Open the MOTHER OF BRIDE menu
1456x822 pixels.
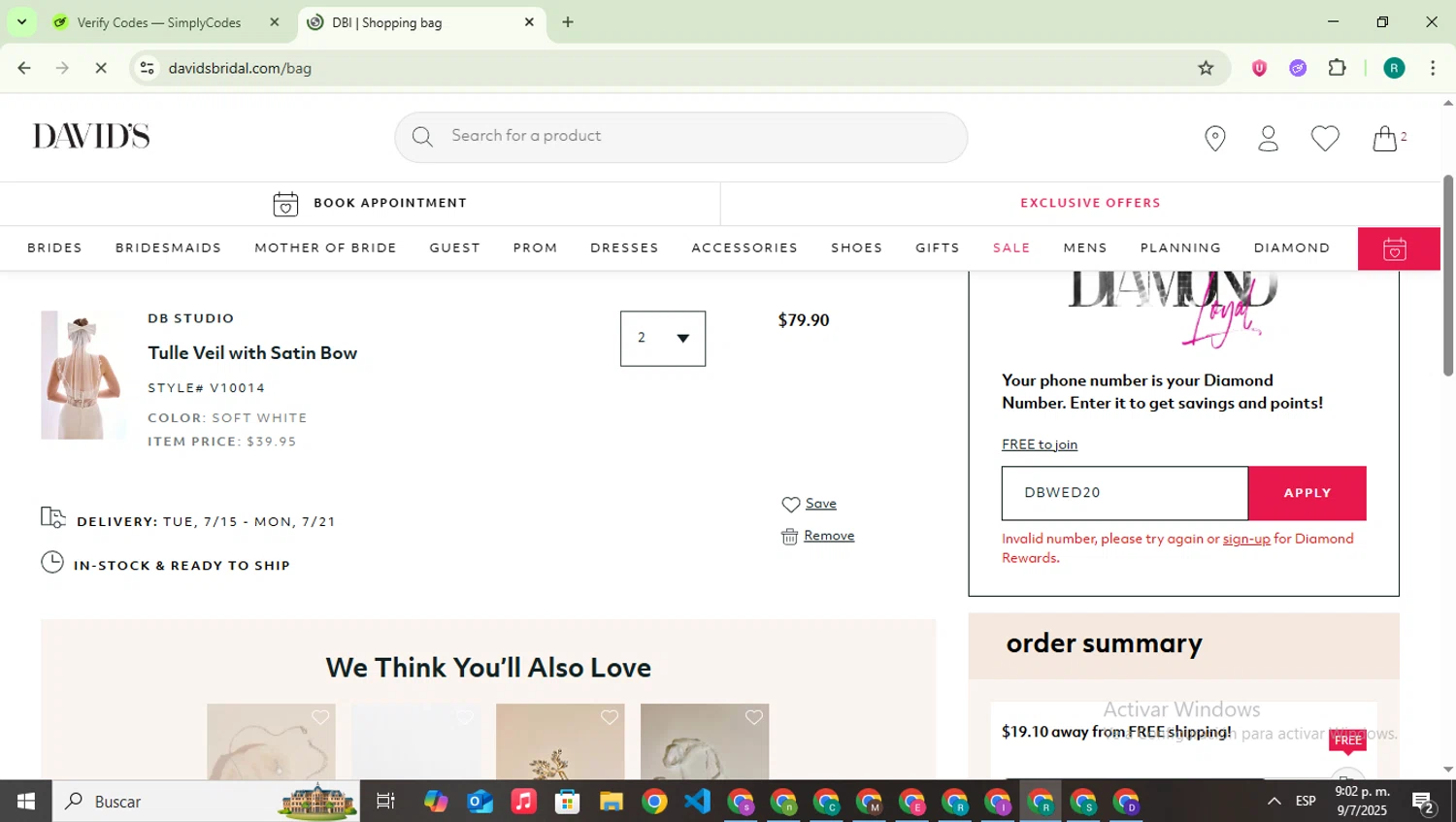pyautogui.click(x=325, y=248)
